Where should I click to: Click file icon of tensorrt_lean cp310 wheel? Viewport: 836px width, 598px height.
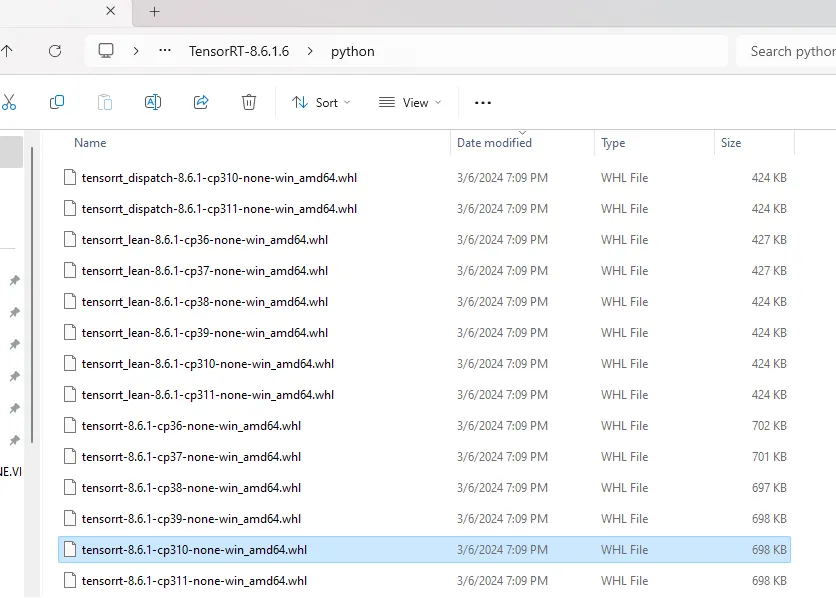70,363
